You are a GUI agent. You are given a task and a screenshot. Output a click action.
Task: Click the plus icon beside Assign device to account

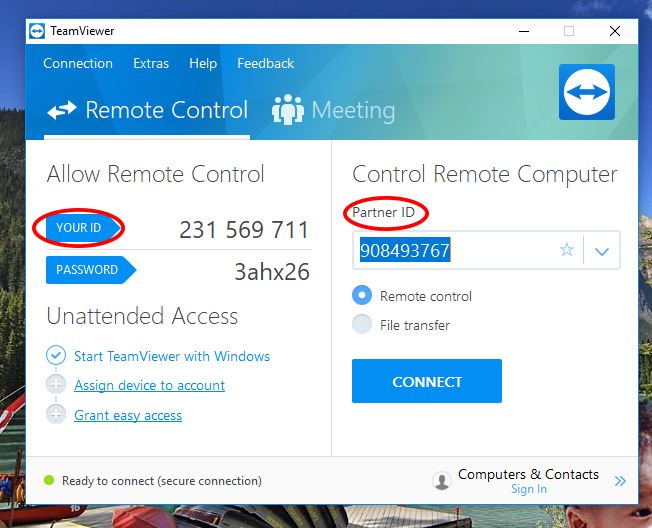56,385
